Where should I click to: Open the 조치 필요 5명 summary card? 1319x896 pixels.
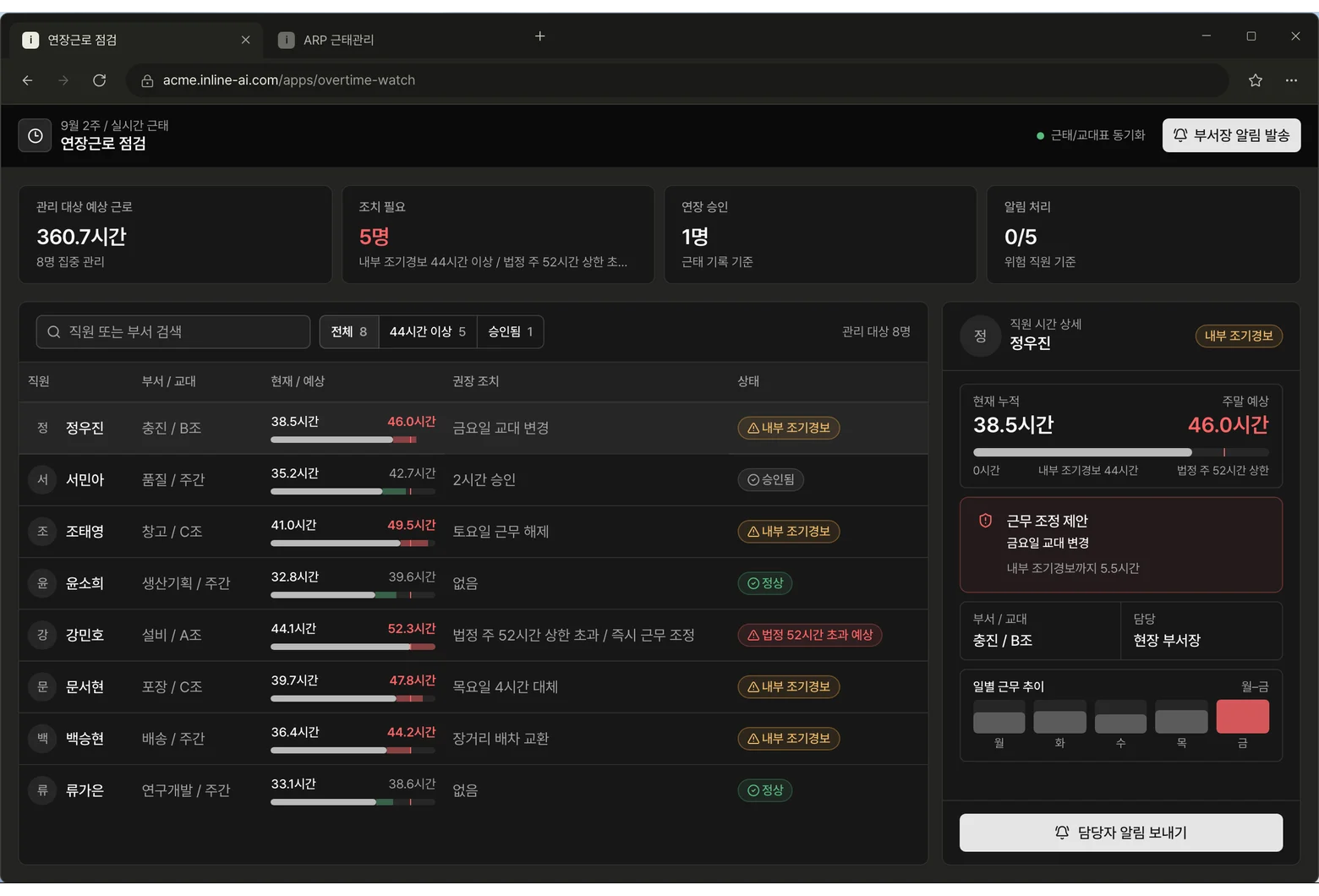[498, 235]
